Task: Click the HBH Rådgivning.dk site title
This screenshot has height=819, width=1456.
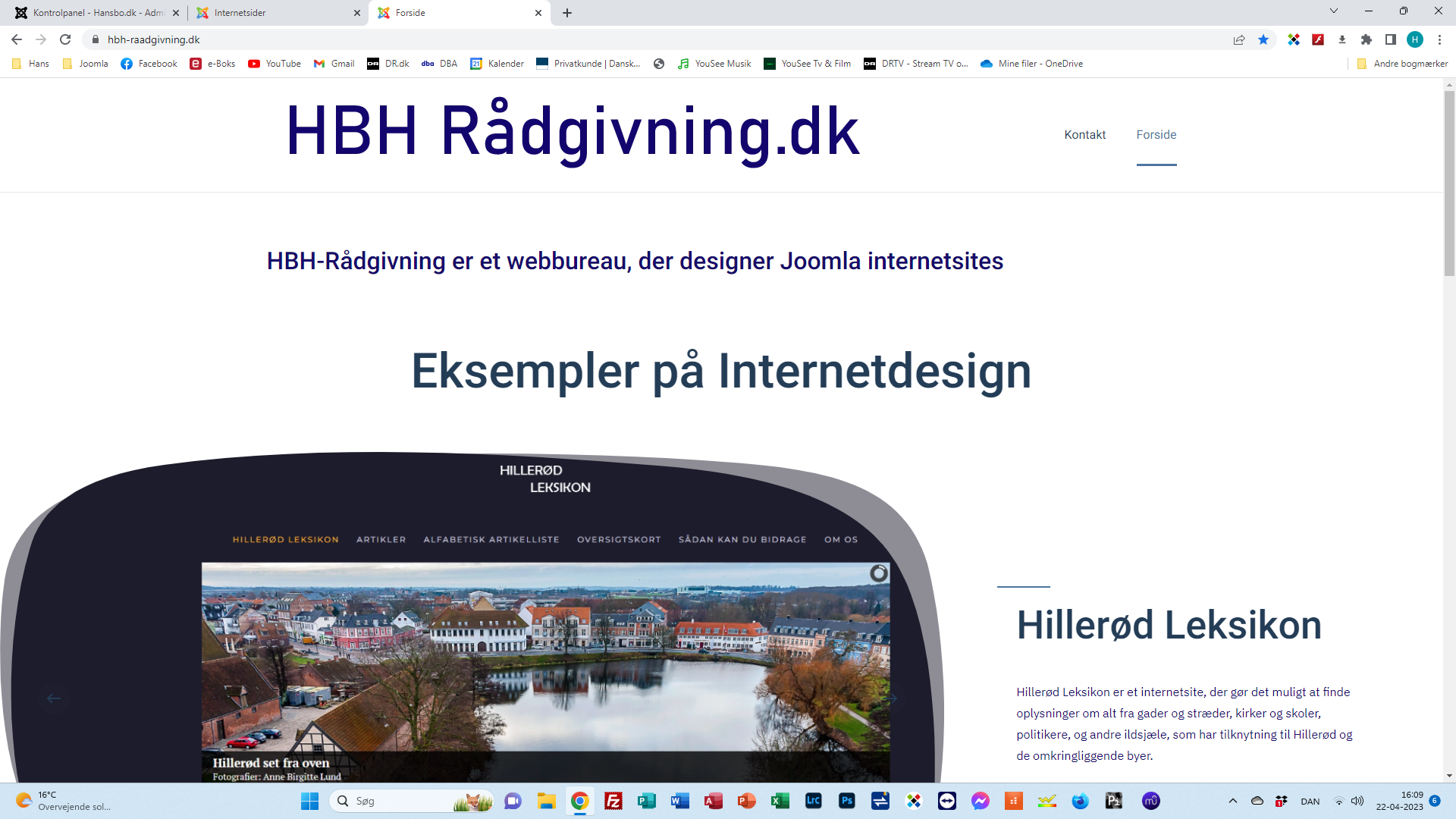Action: point(573,132)
